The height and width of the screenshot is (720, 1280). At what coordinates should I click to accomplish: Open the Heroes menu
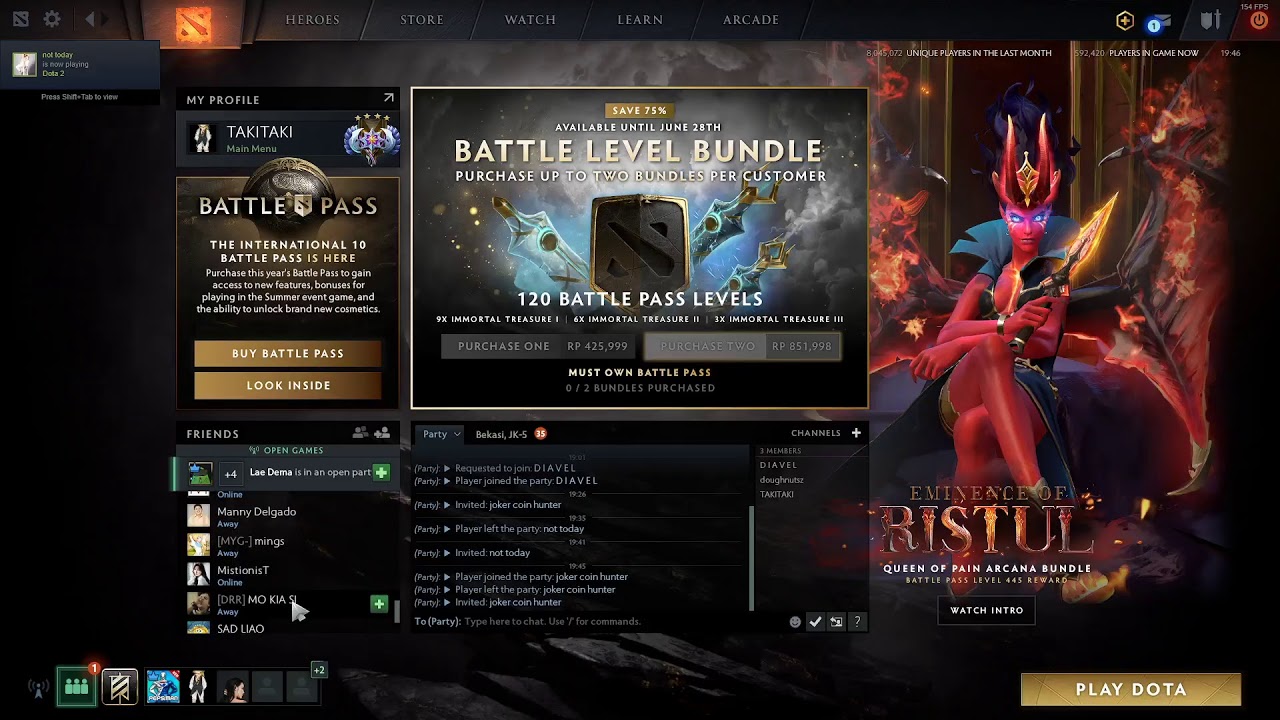click(313, 20)
